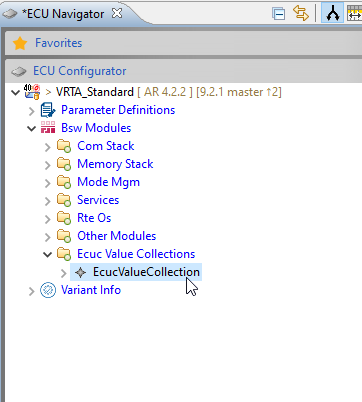Viewport: 362px width, 402px height.
Task: Select Ecuc Value Collections
Action: [x=136, y=254]
